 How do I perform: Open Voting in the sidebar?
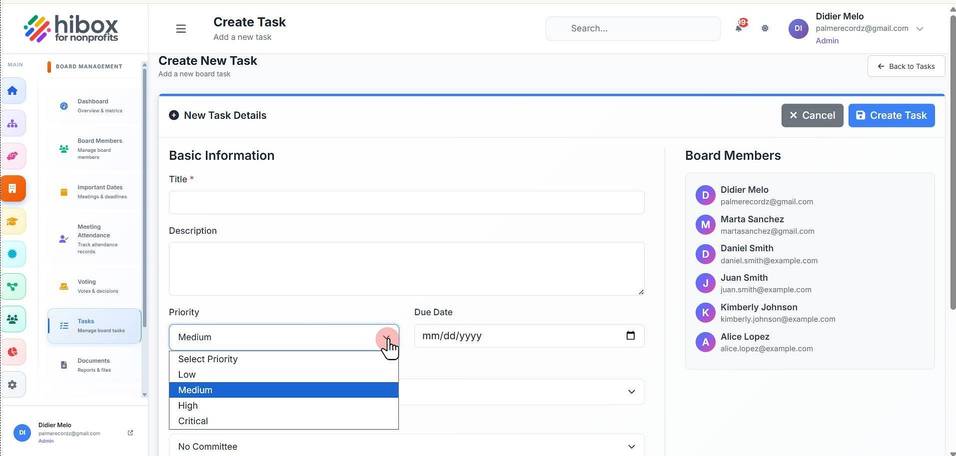(94, 287)
